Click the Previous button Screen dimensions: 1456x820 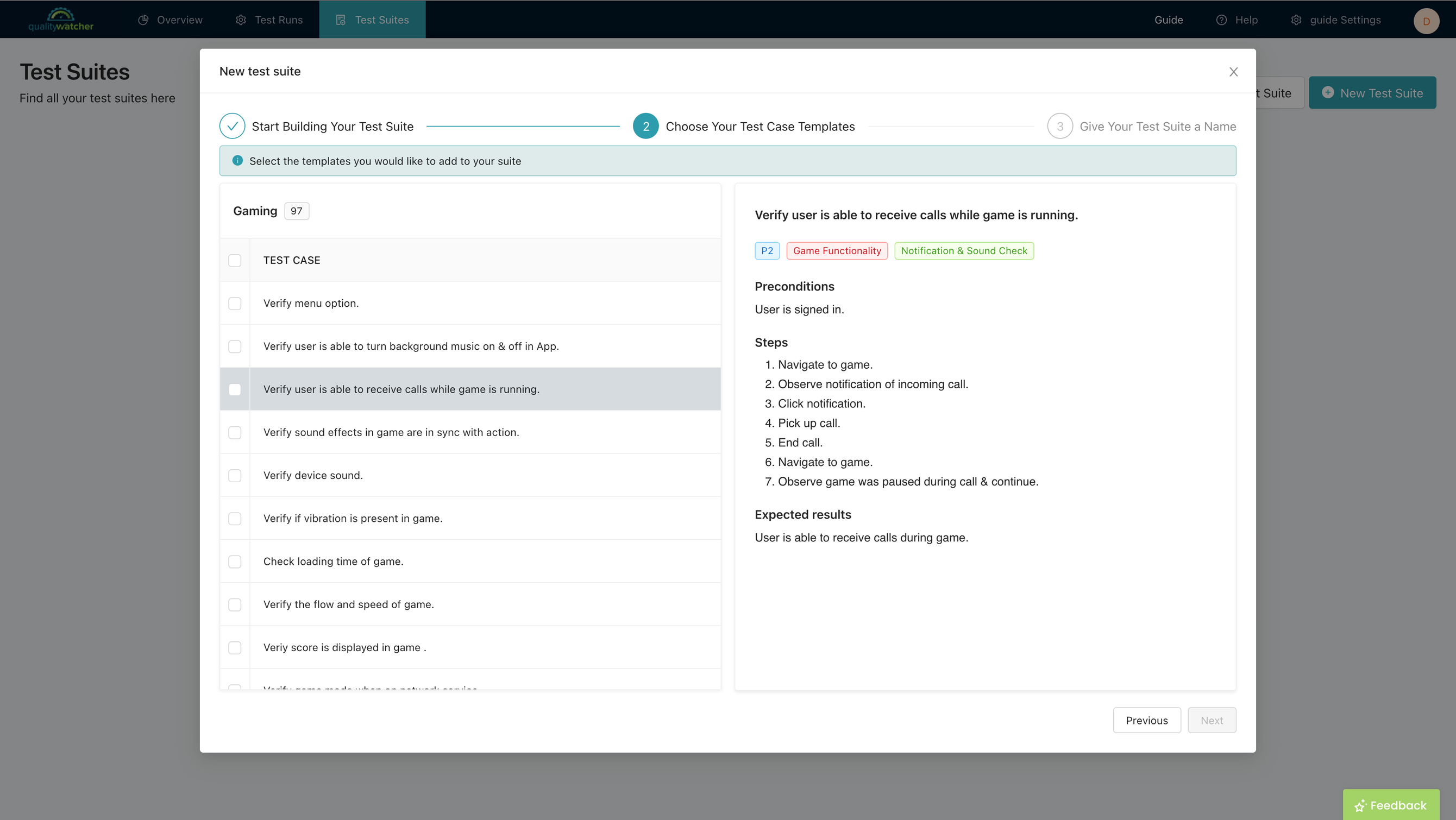coord(1146,720)
